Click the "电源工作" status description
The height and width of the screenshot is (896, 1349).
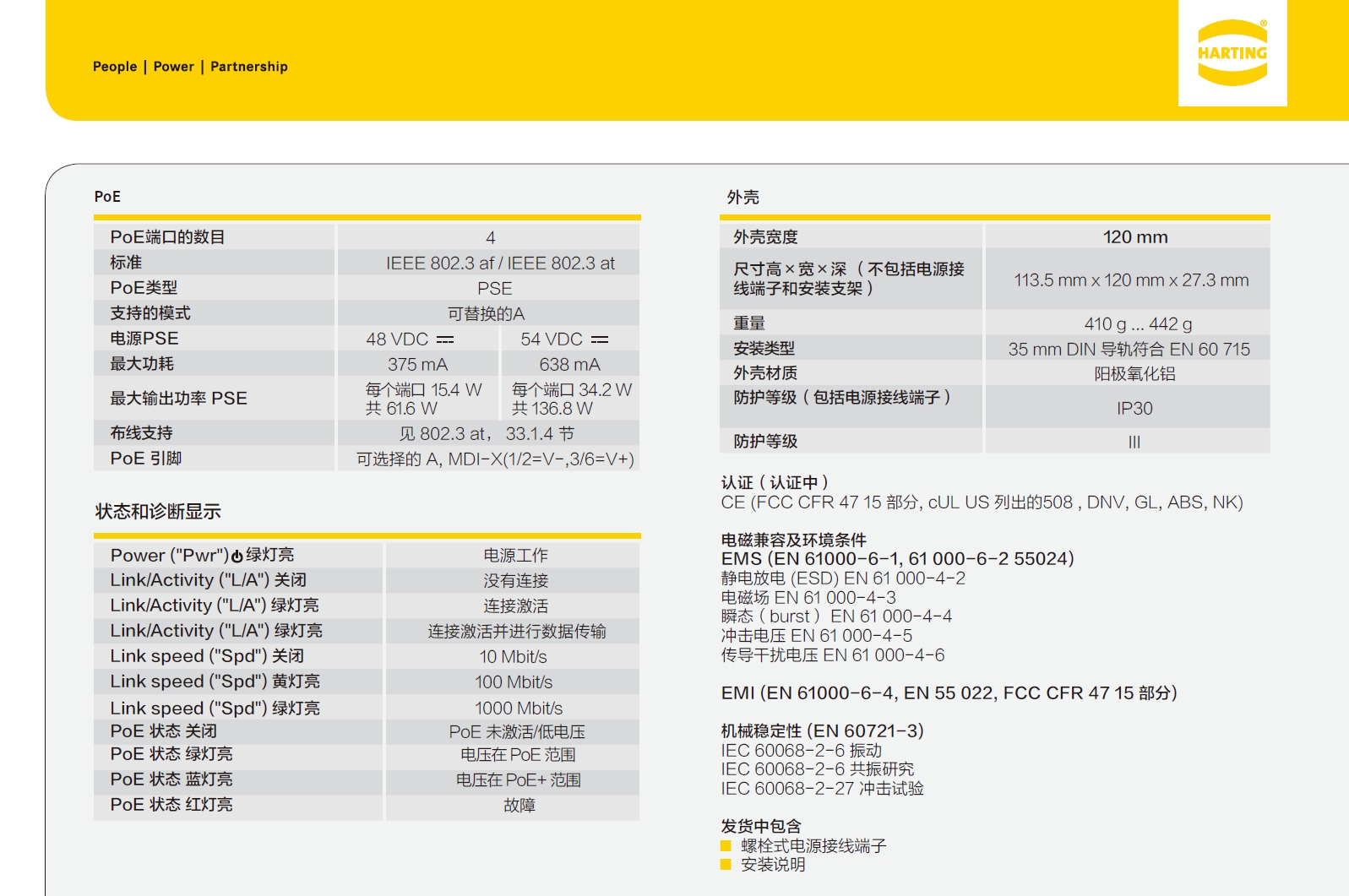[515, 556]
